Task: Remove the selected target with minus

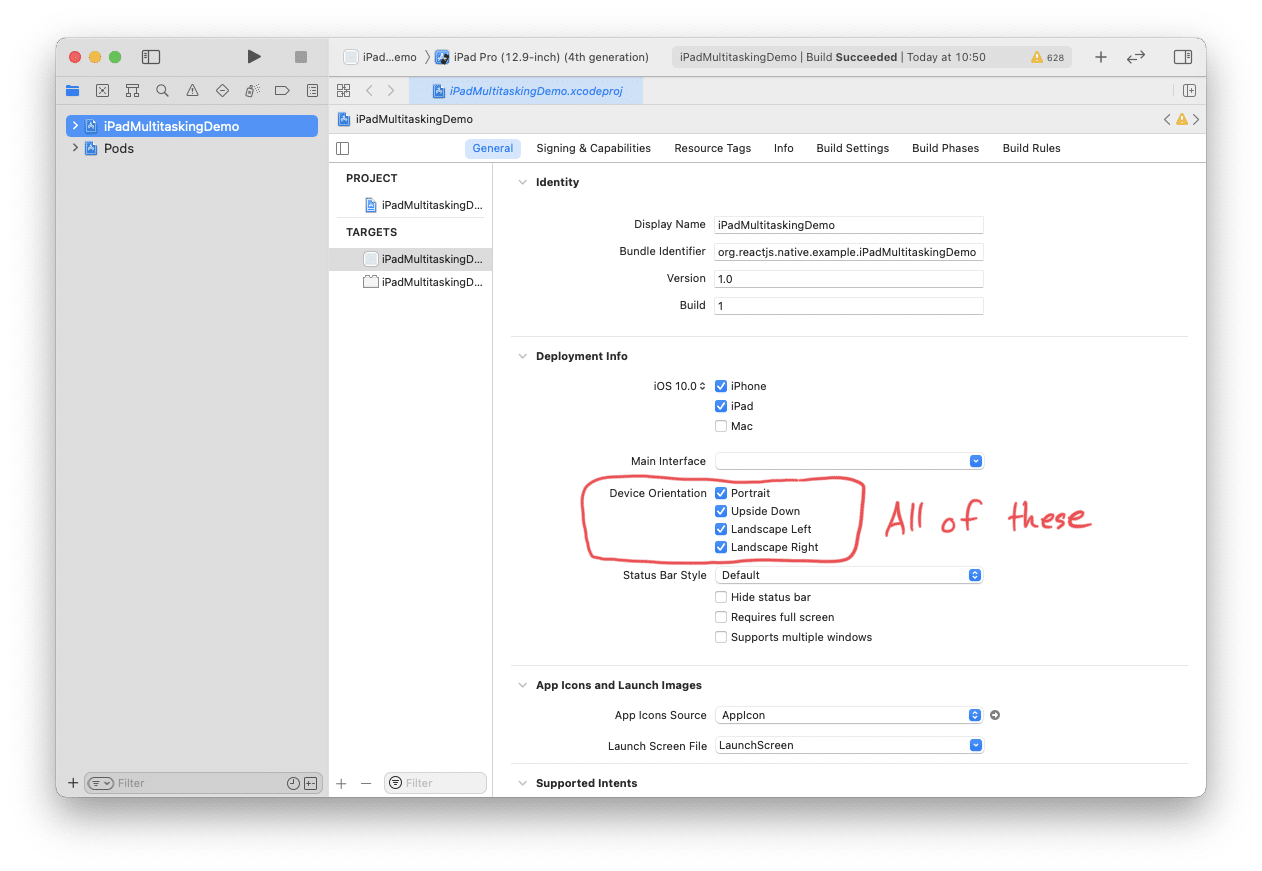Action: [x=366, y=783]
